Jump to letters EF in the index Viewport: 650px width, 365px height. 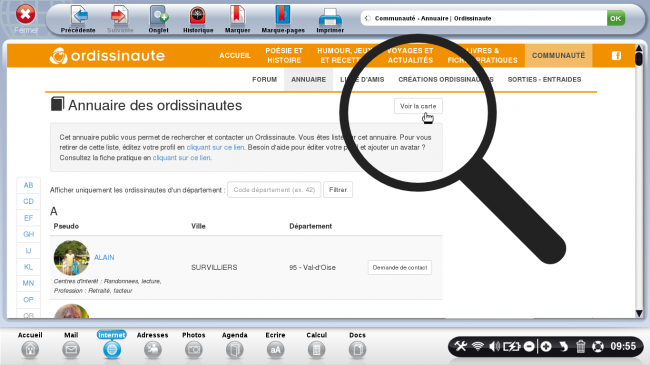tap(28, 218)
